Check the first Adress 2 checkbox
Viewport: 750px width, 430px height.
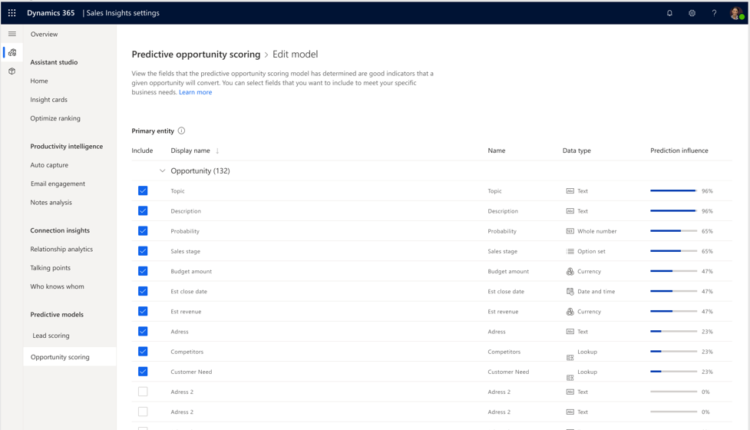143,391
